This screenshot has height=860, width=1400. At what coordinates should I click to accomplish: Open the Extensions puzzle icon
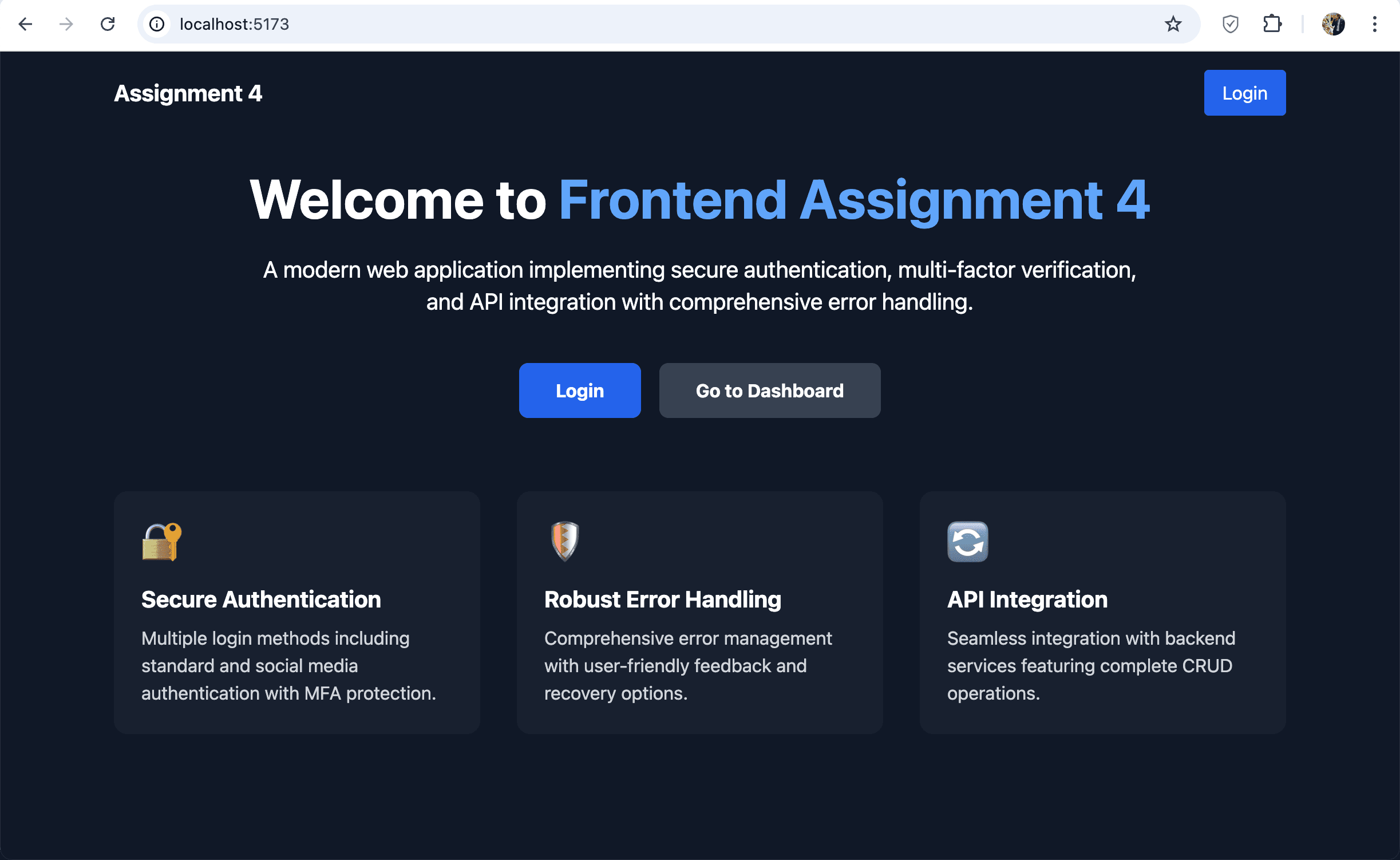point(1272,24)
